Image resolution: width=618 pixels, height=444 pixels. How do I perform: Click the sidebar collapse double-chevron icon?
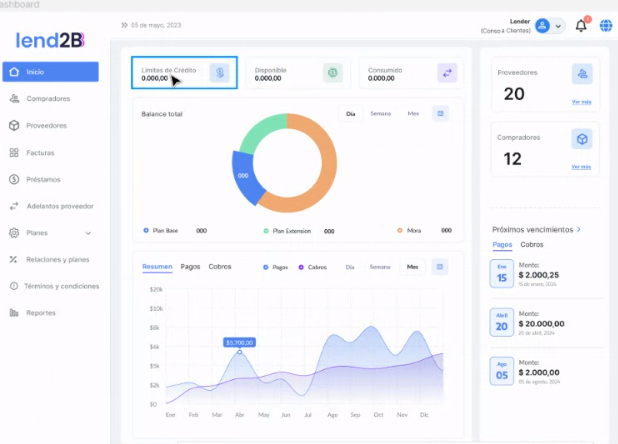point(124,25)
